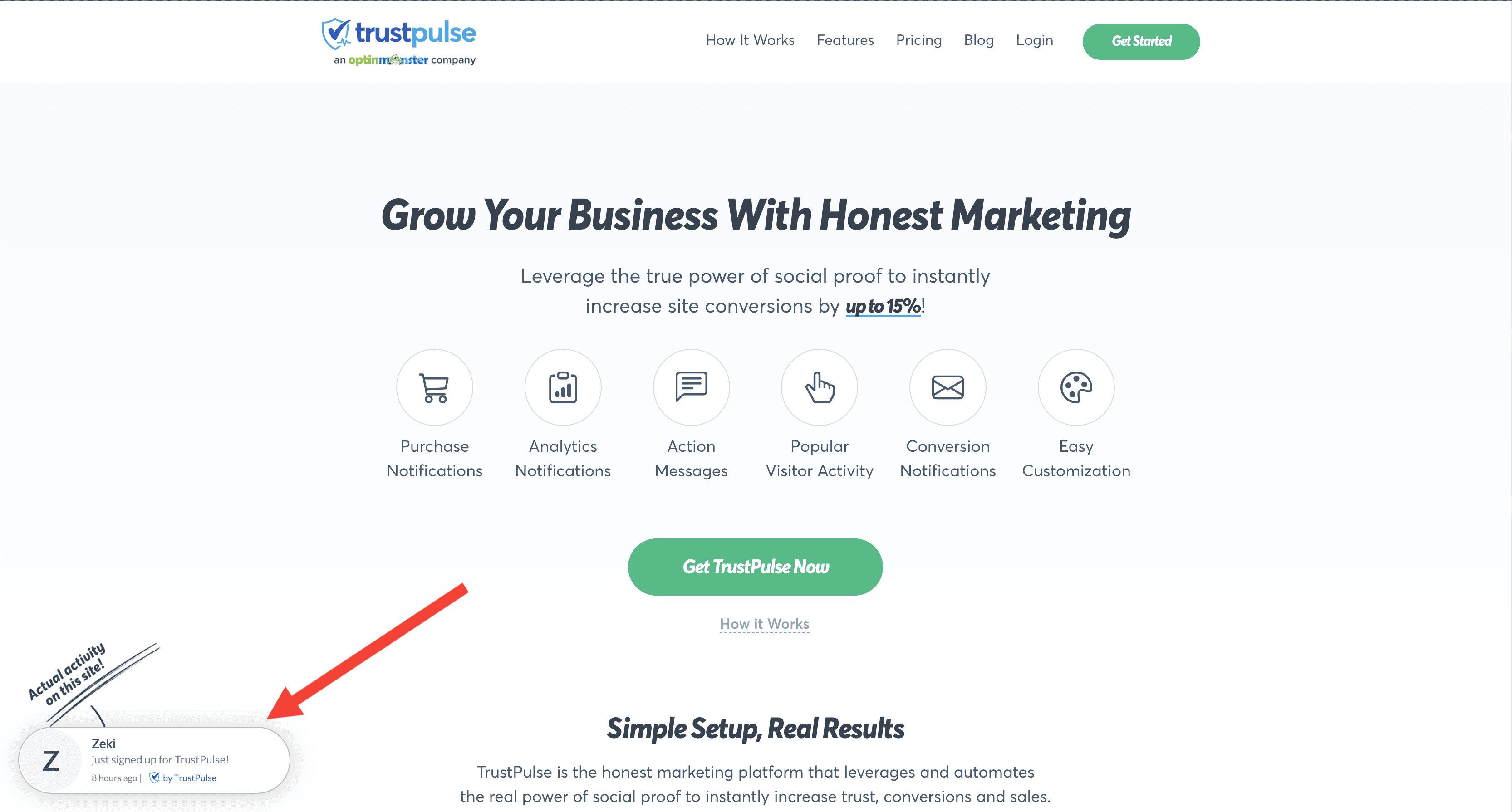Open the Blog navigation tab
The width and height of the screenshot is (1512, 812).
(979, 41)
